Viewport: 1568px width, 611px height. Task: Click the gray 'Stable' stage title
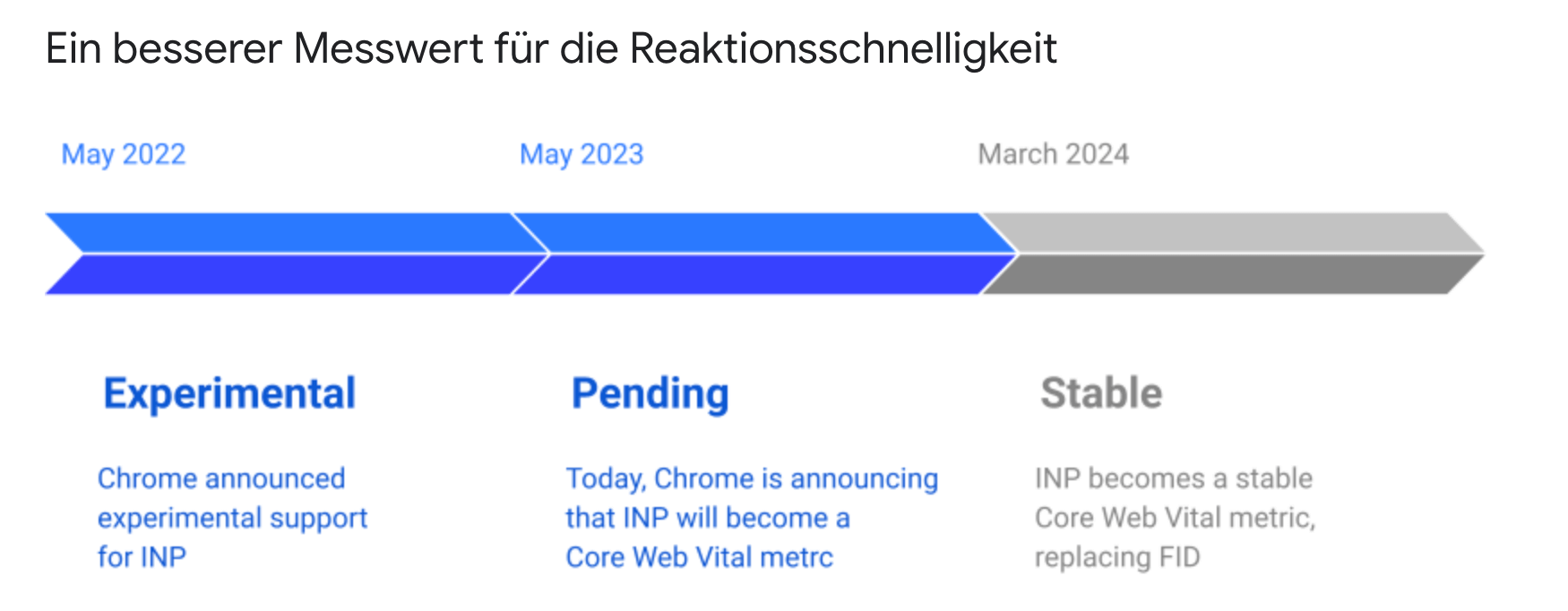tap(1101, 393)
